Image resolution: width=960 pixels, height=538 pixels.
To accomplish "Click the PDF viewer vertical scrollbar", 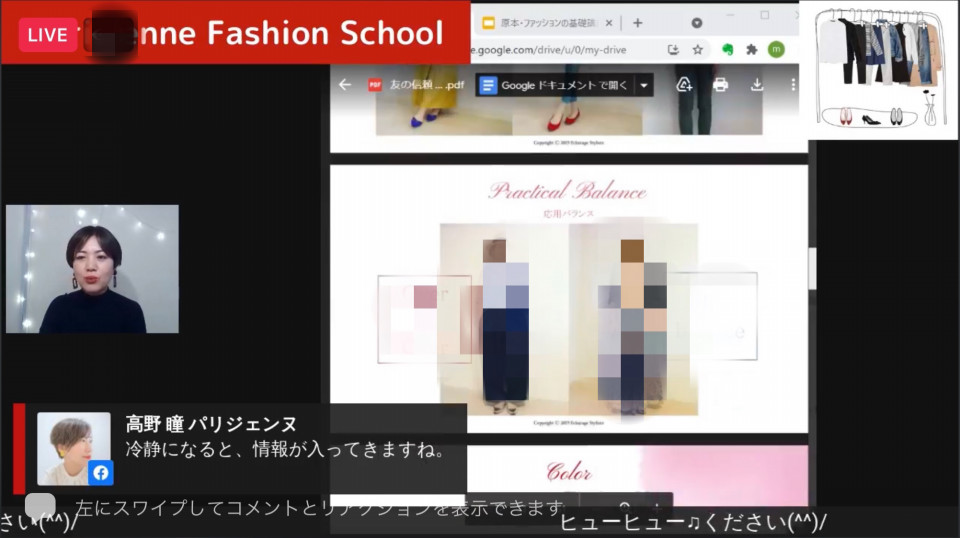I will (x=812, y=267).
